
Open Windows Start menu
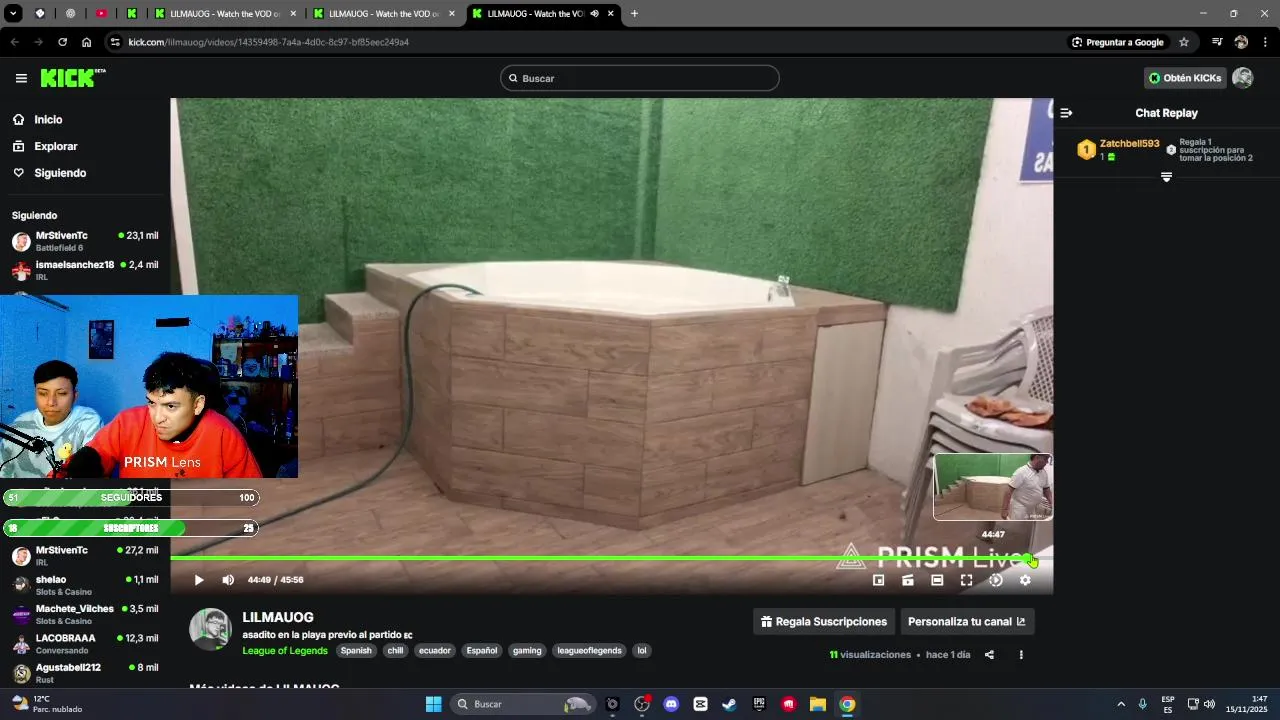(x=433, y=704)
